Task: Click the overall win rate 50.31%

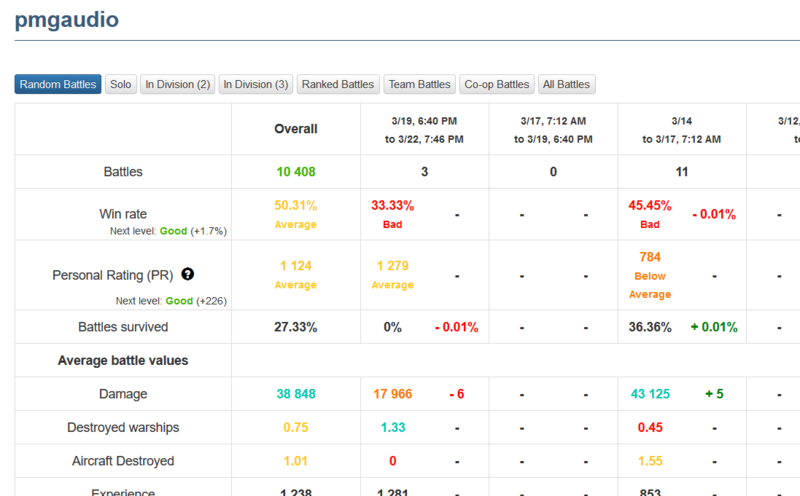Action: (x=295, y=205)
